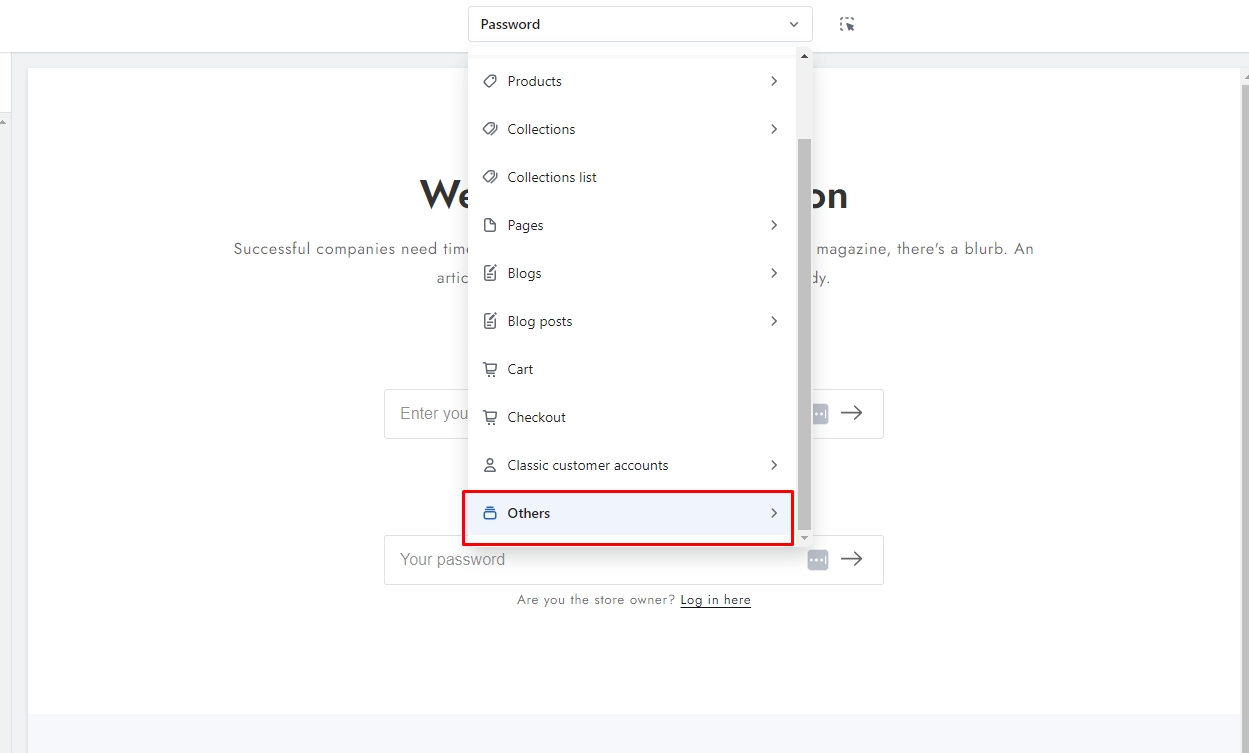Click the Blog posts edit icon
The image size is (1249, 753).
click(490, 321)
